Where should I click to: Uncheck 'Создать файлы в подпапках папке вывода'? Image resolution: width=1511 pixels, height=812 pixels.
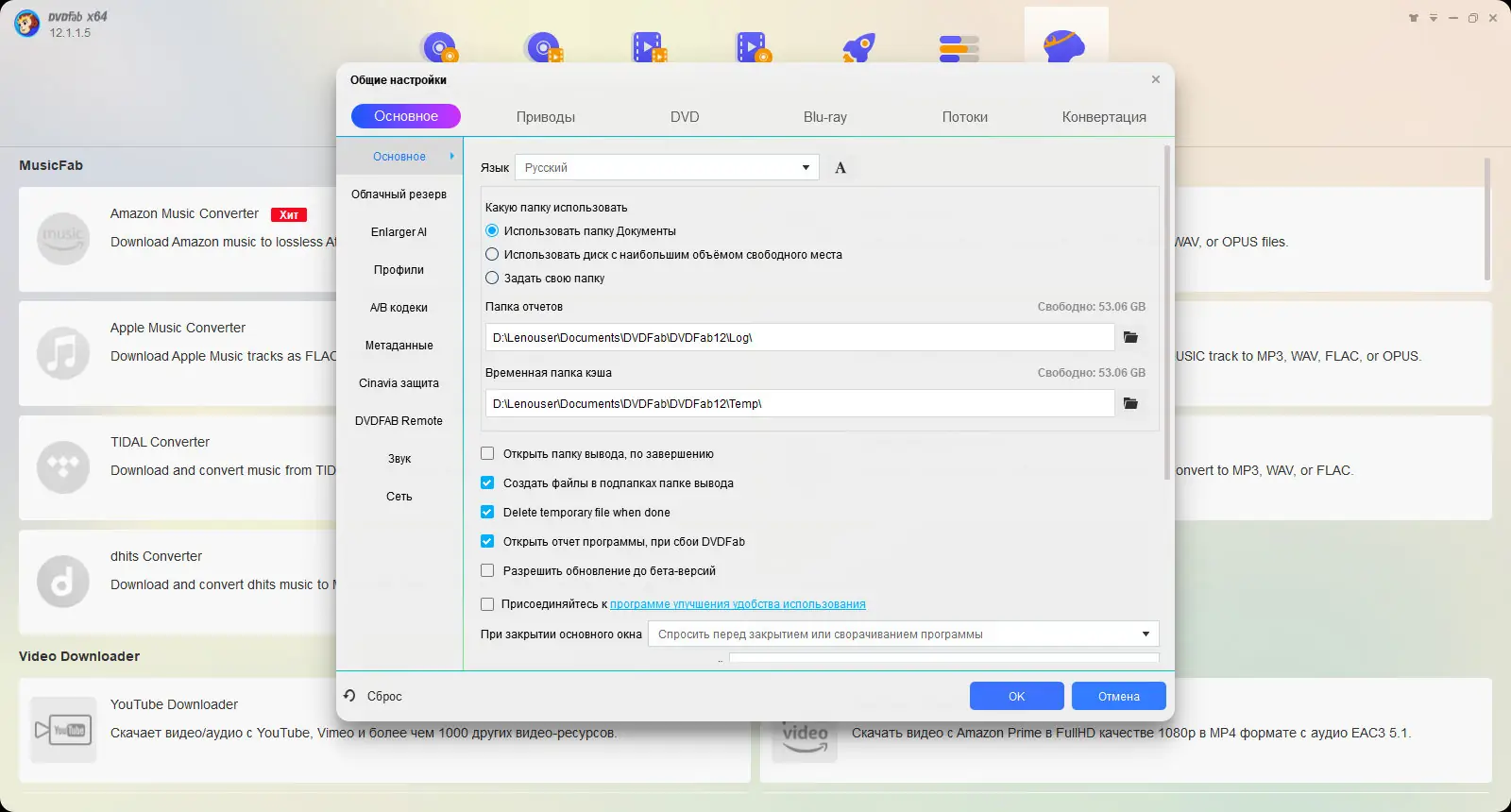coord(487,482)
